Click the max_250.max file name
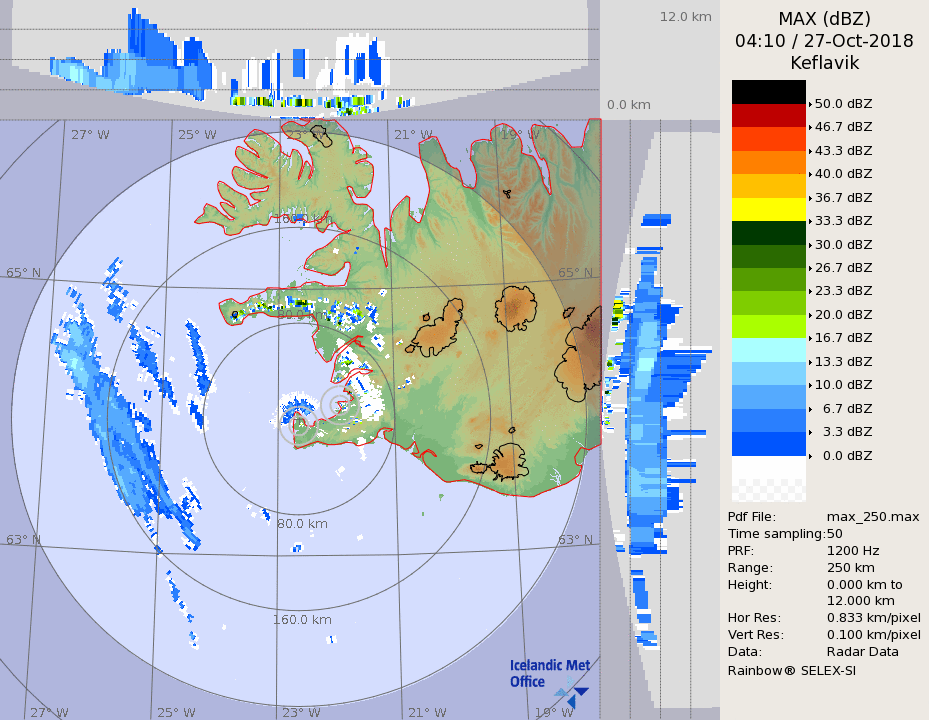This screenshot has width=929, height=720. tap(873, 516)
